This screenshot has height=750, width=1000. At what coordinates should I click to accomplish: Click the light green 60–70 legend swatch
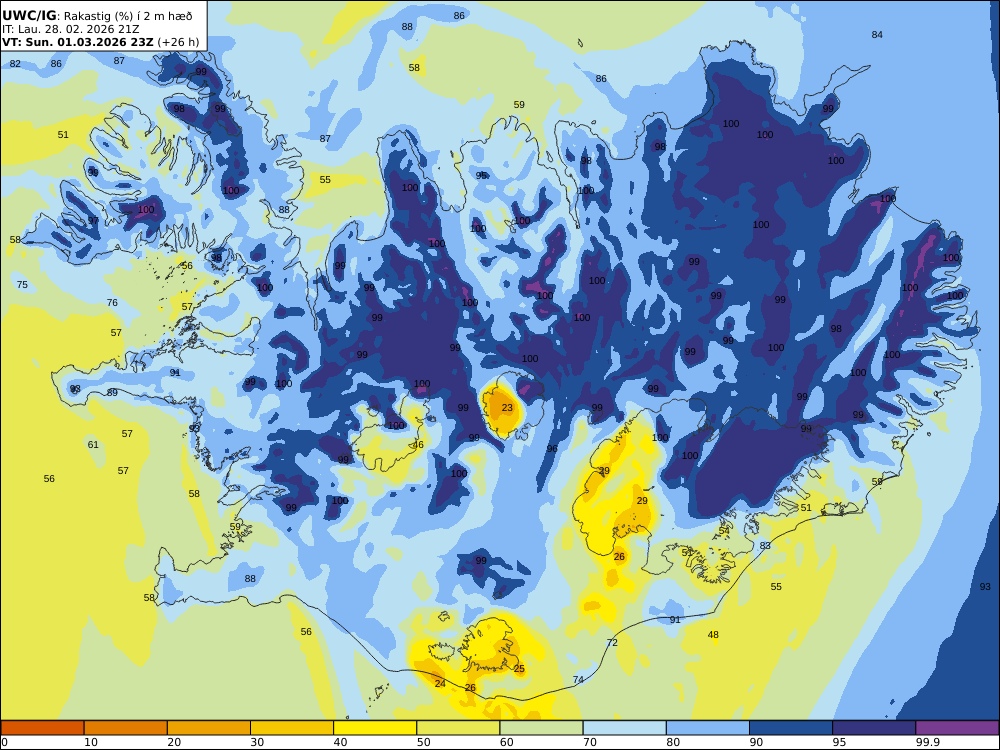click(x=541, y=728)
